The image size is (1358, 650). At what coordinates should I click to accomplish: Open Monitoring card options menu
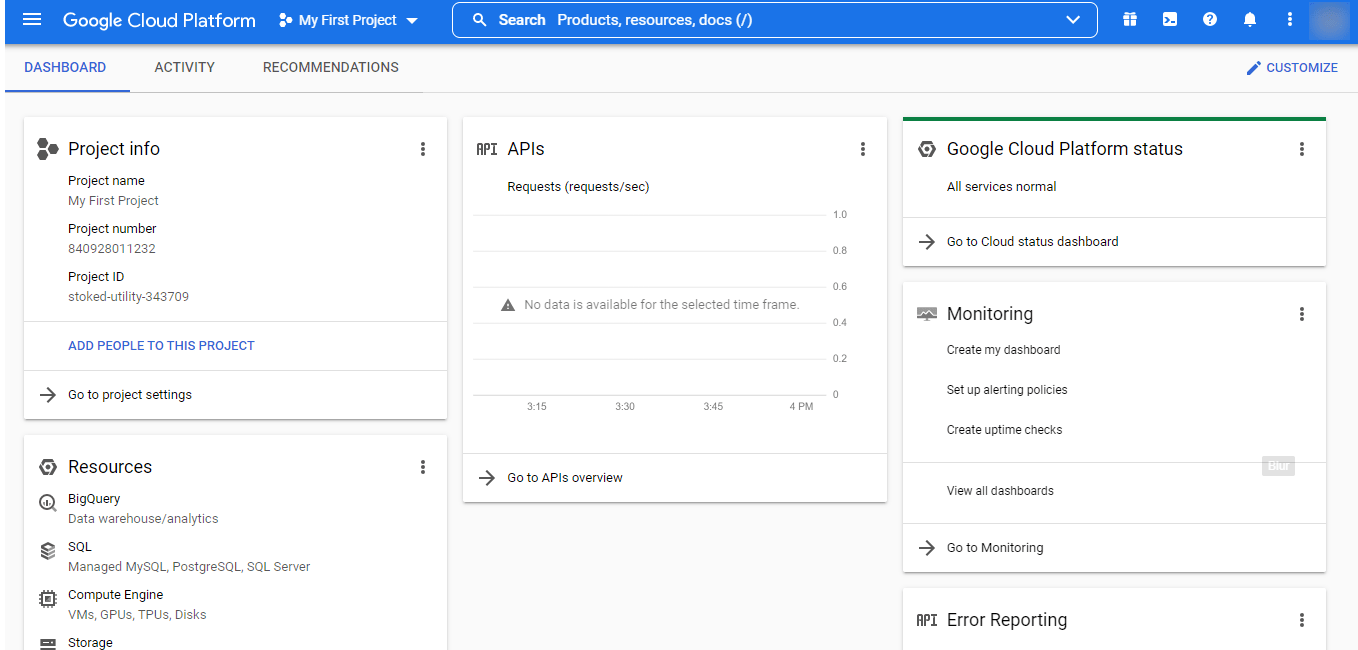pyautogui.click(x=1302, y=314)
